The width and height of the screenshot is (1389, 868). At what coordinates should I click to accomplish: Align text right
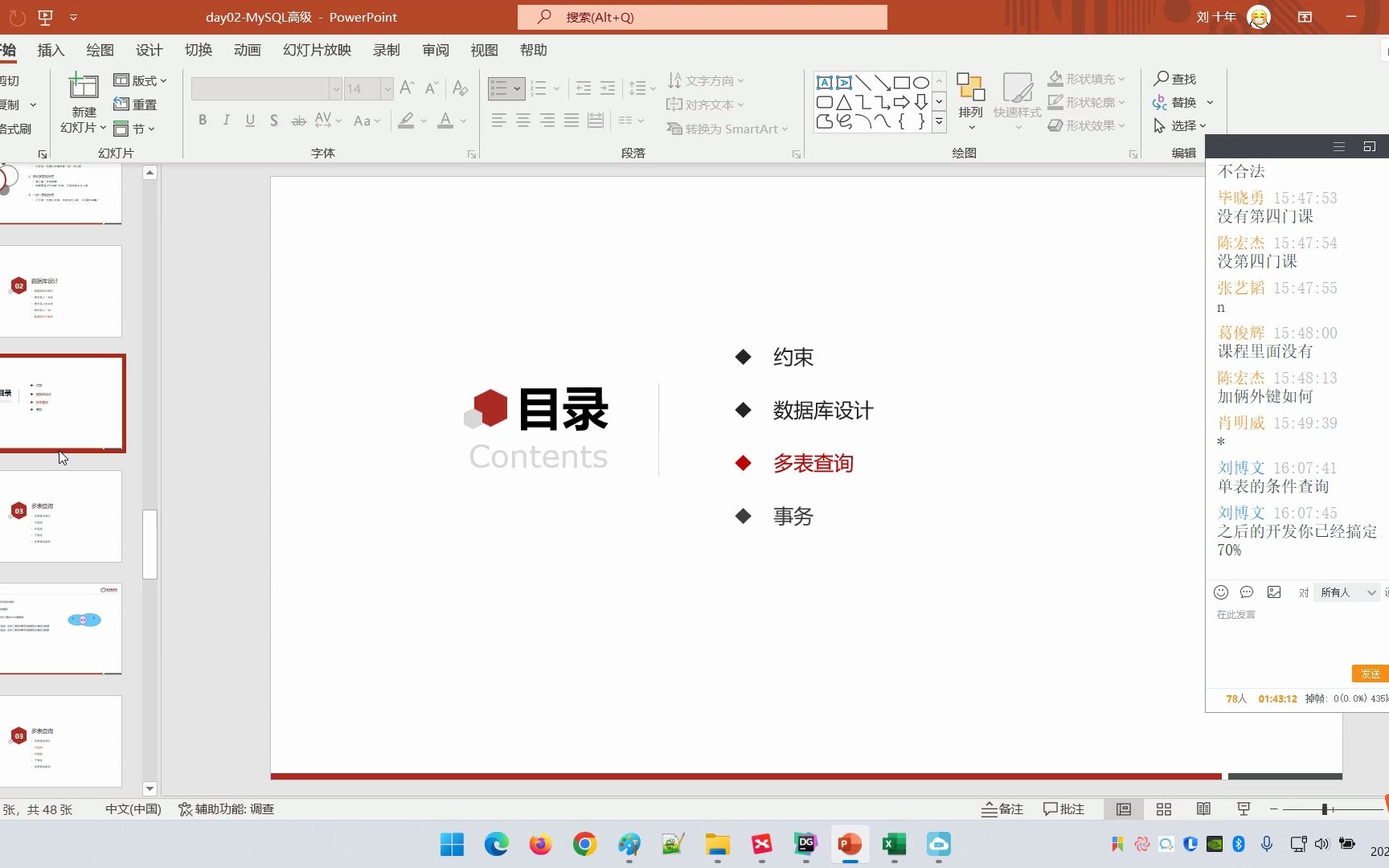pyautogui.click(x=547, y=121)
